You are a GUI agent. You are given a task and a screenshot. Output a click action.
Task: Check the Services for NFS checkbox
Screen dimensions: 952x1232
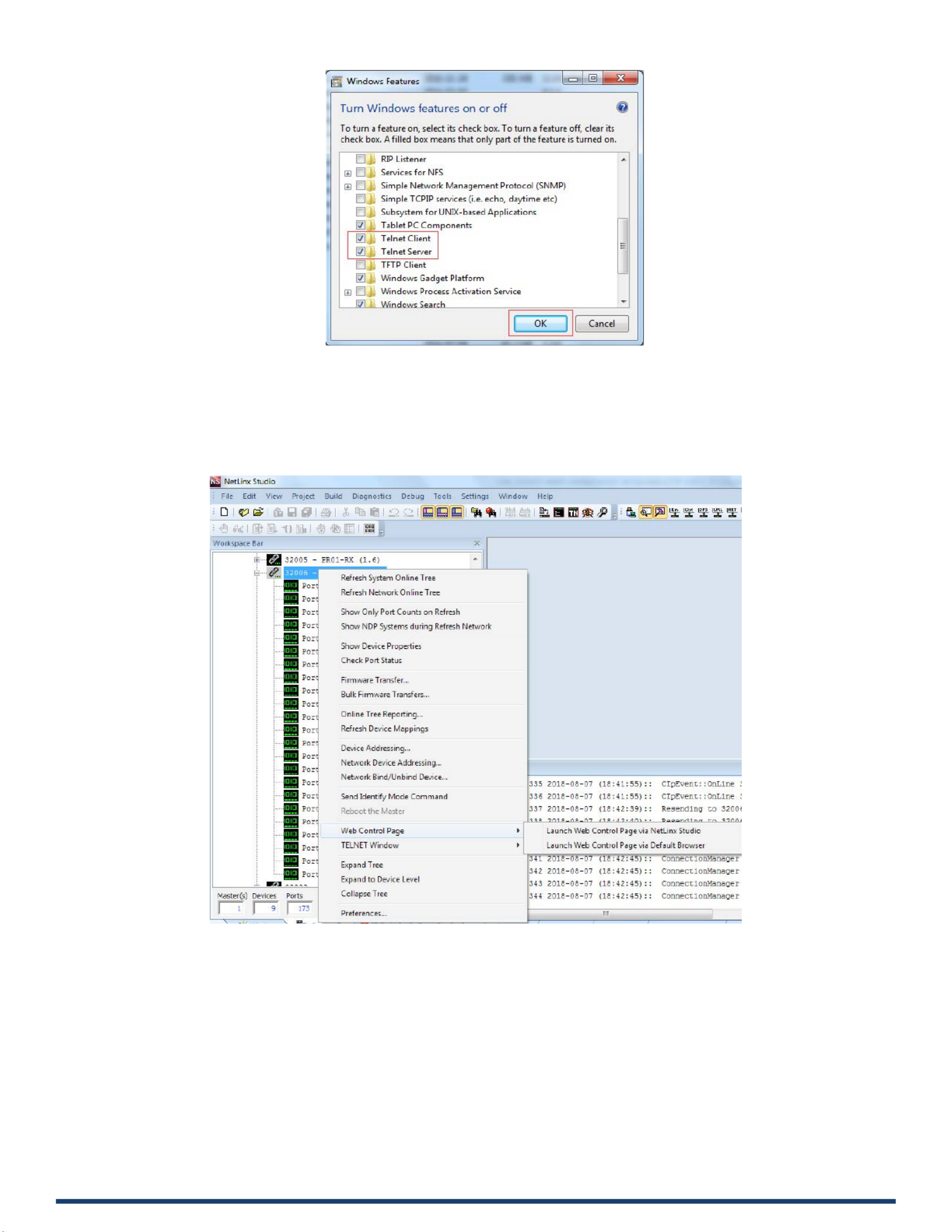[x=361, y=172]
